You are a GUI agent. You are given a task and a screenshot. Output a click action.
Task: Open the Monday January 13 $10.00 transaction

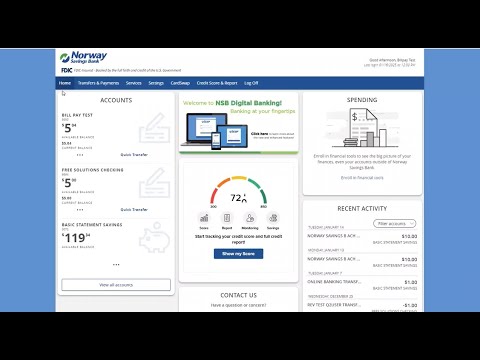(x=362, y=262)
